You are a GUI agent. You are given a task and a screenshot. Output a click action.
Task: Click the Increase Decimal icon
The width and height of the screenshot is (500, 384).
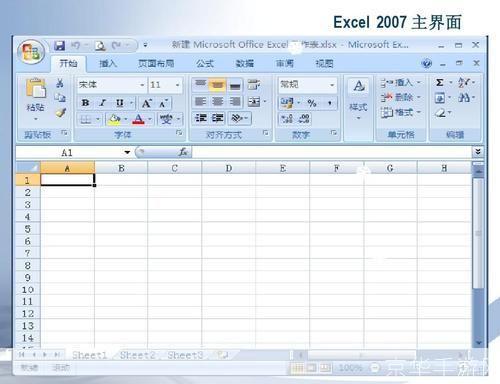pos(287,118)
